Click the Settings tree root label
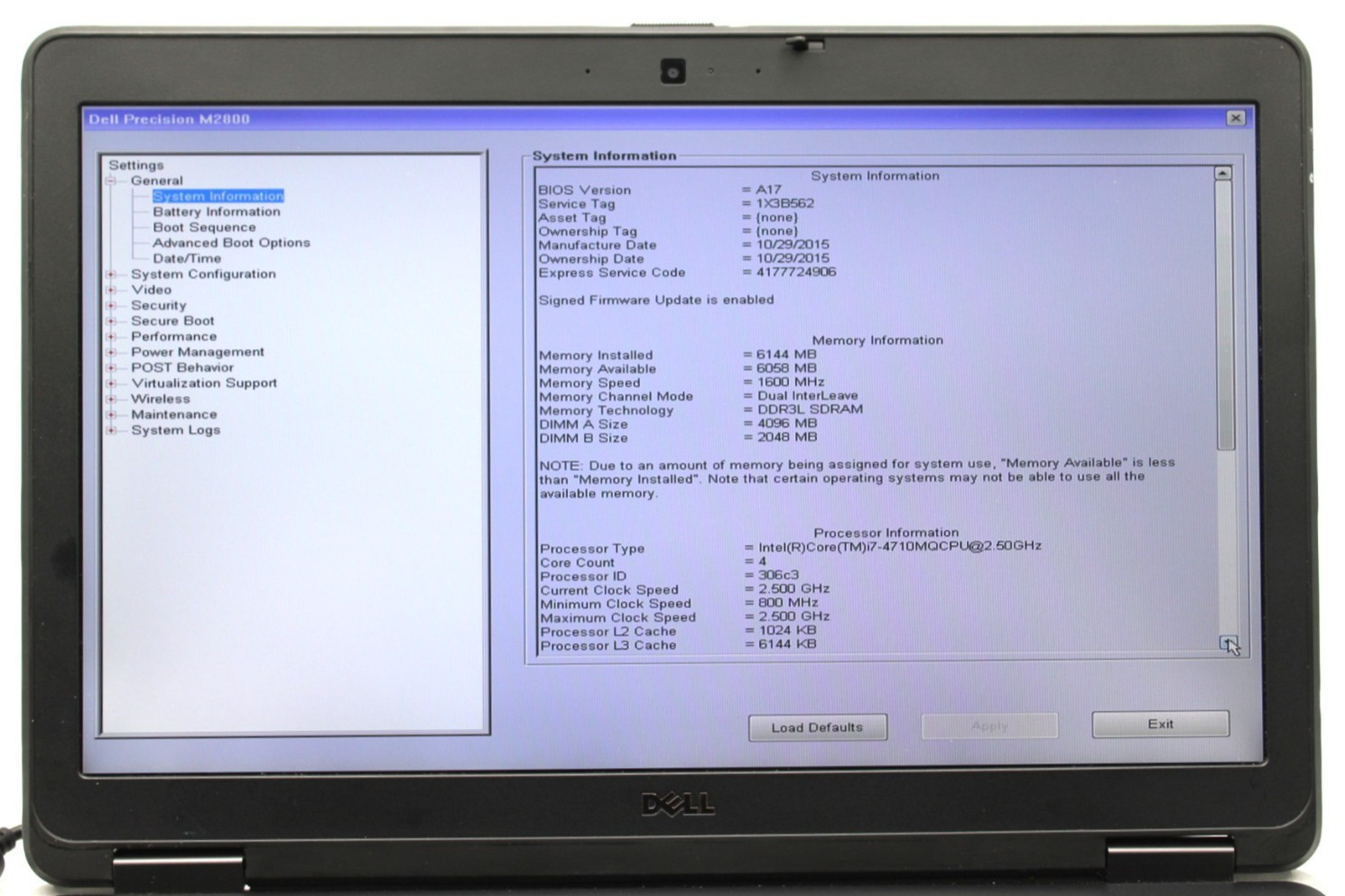The width and height of the screenshot is (1345, 896). 136,165
